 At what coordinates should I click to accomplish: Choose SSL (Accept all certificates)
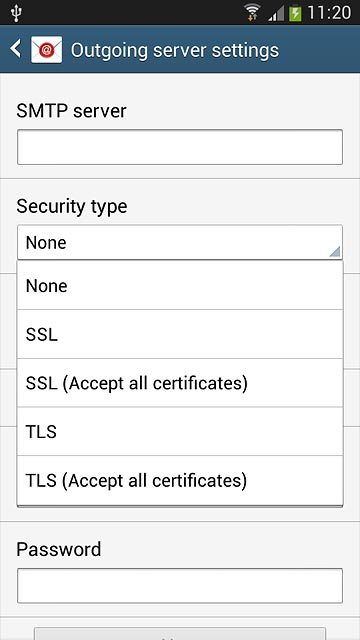[180, 383]
